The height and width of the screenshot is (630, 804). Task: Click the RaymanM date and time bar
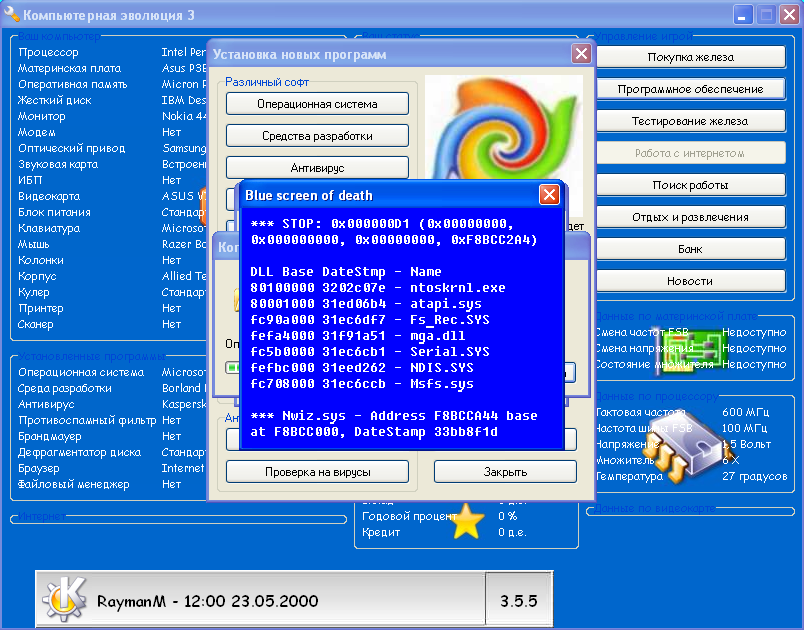pos(260,599)
